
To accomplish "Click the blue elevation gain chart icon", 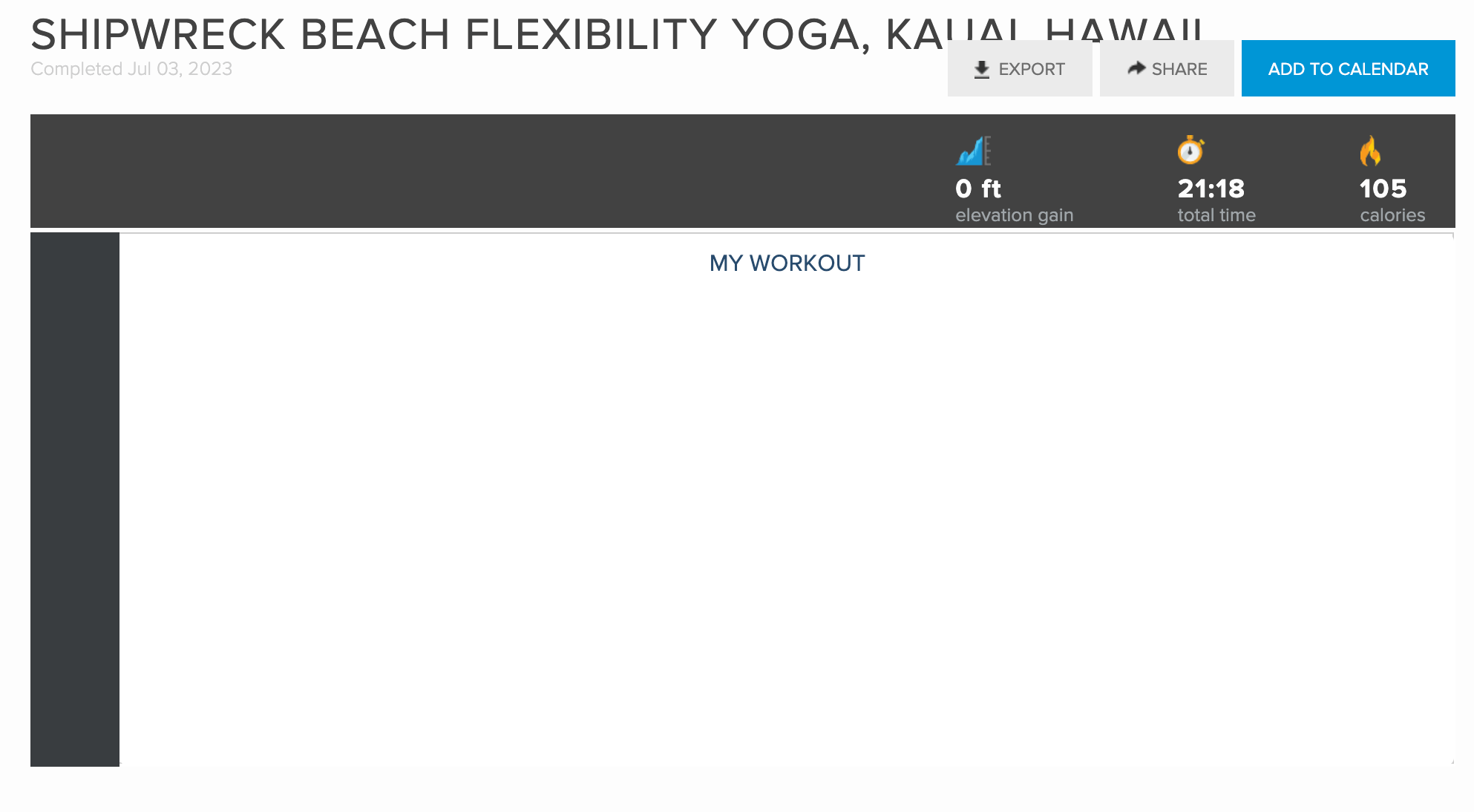I will (973, 151).
